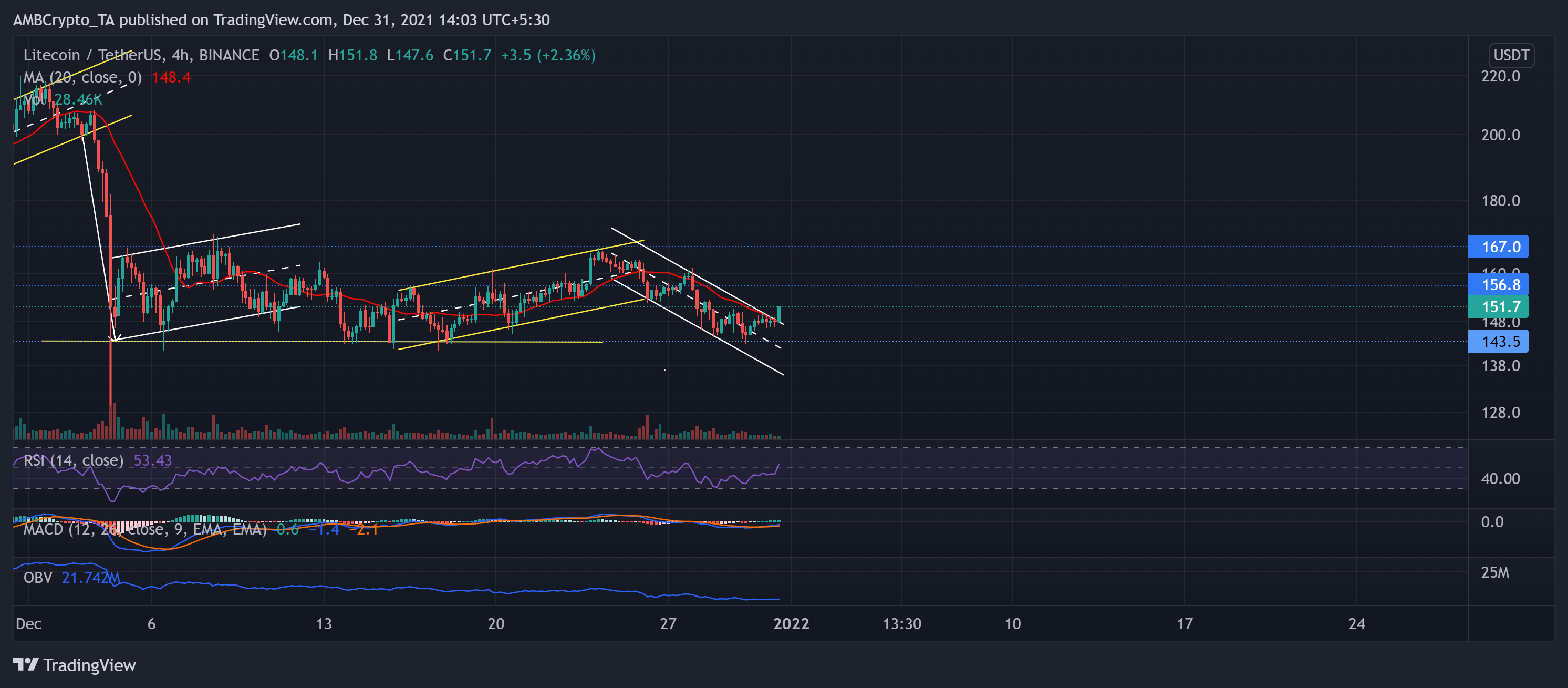Viewport: 1568px width, 688px height.
Task: Click the 13:30 time axis label
Action: (x=901, y=623)
